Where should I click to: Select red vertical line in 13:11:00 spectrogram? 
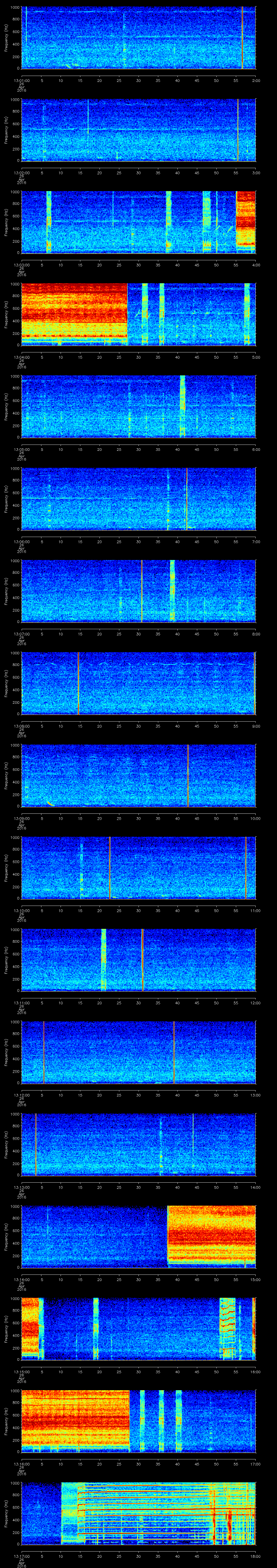pos(143,960)
